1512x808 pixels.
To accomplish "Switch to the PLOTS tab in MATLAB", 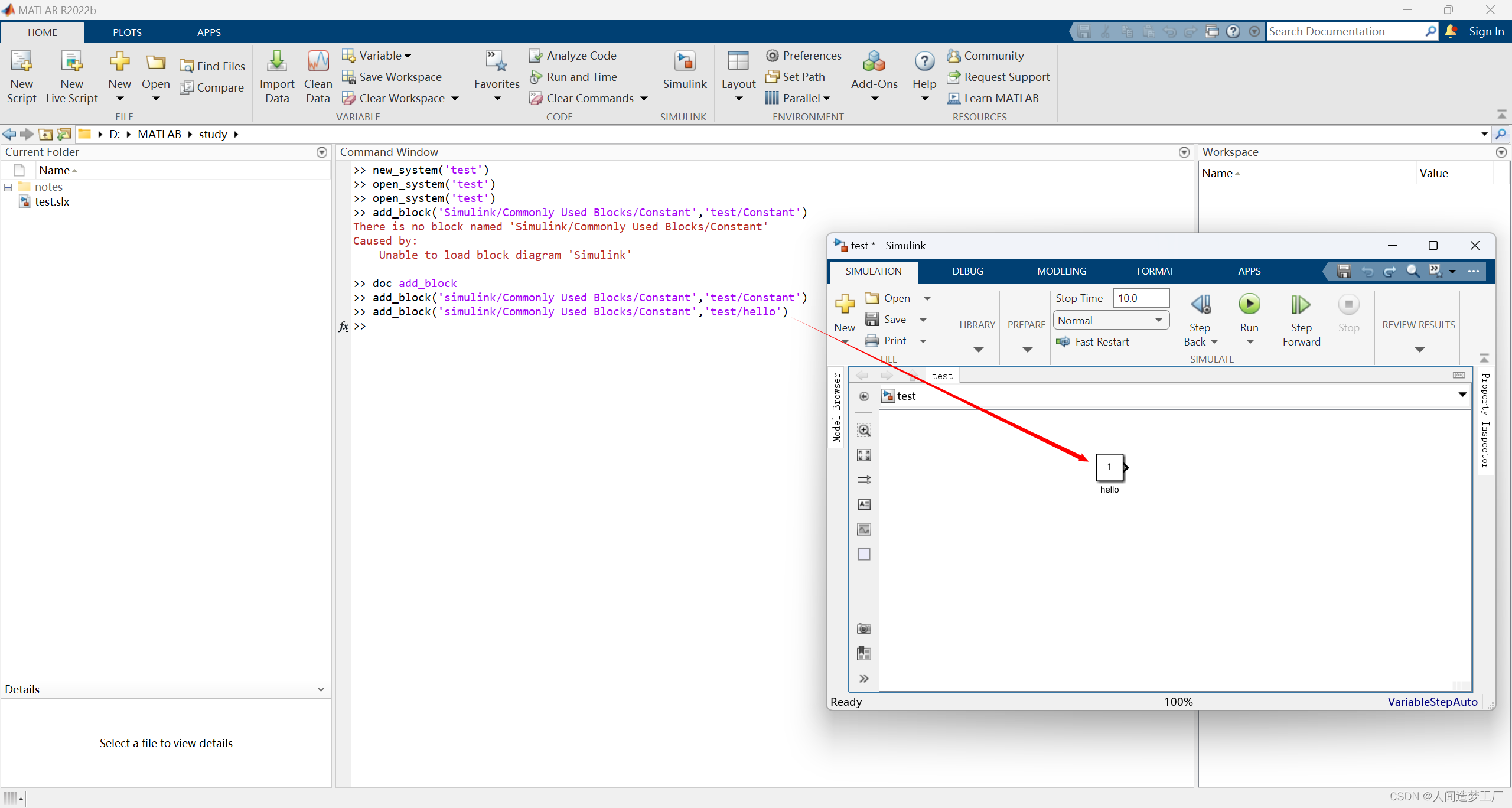I will (127, 32).
